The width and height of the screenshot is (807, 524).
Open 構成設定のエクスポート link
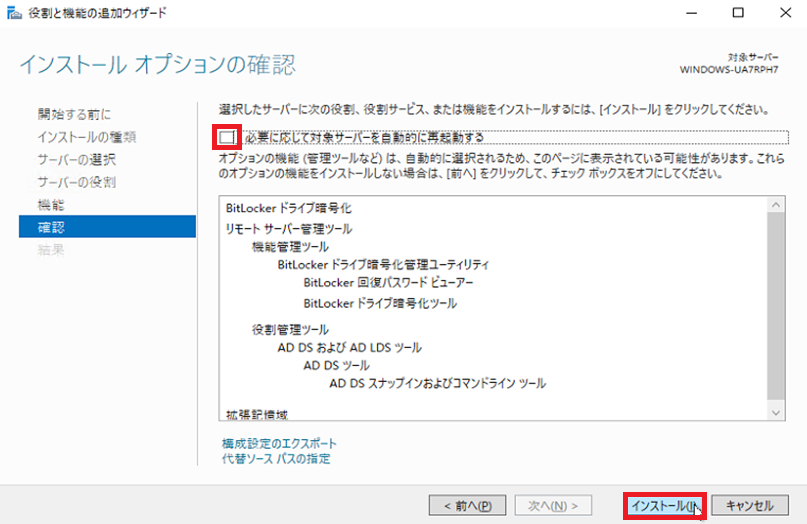tap(279, 443)
